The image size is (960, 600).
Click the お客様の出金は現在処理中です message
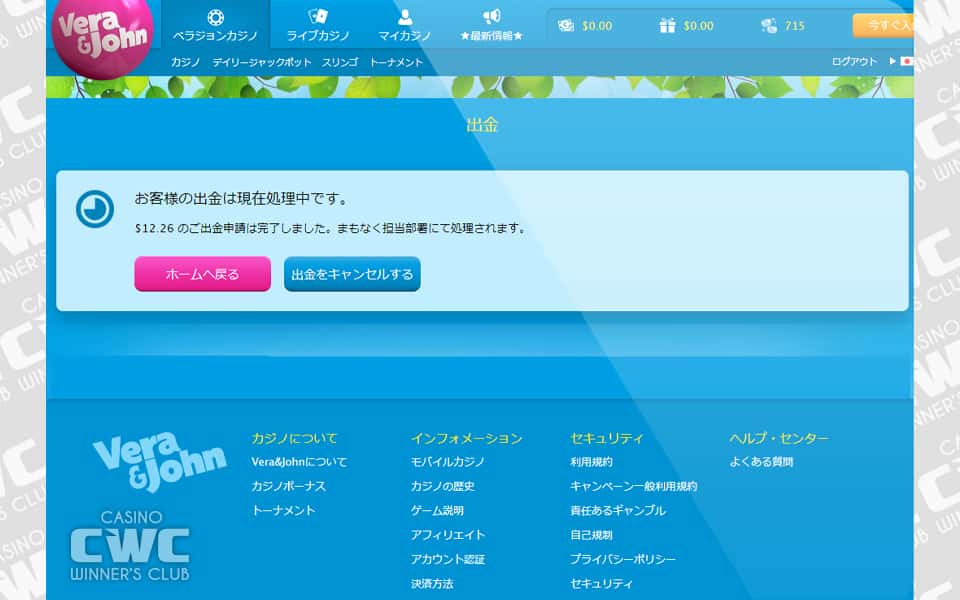tap(241, 198)
